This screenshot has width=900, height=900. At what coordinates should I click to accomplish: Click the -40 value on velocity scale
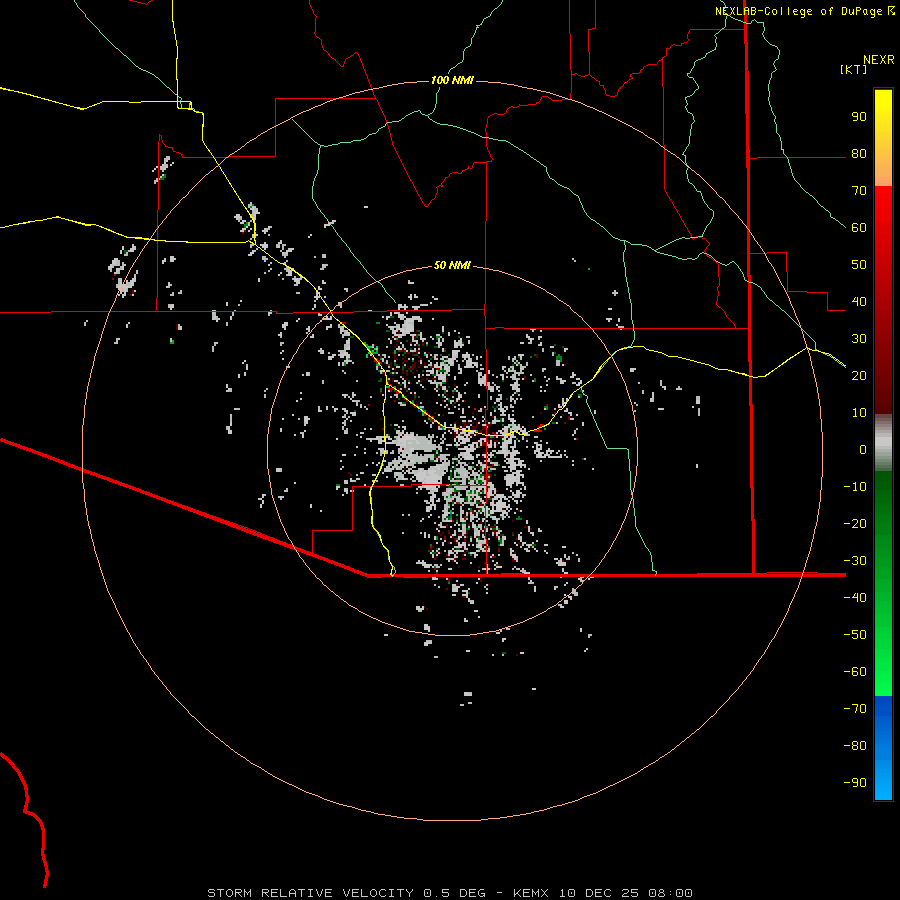[855, 598]
